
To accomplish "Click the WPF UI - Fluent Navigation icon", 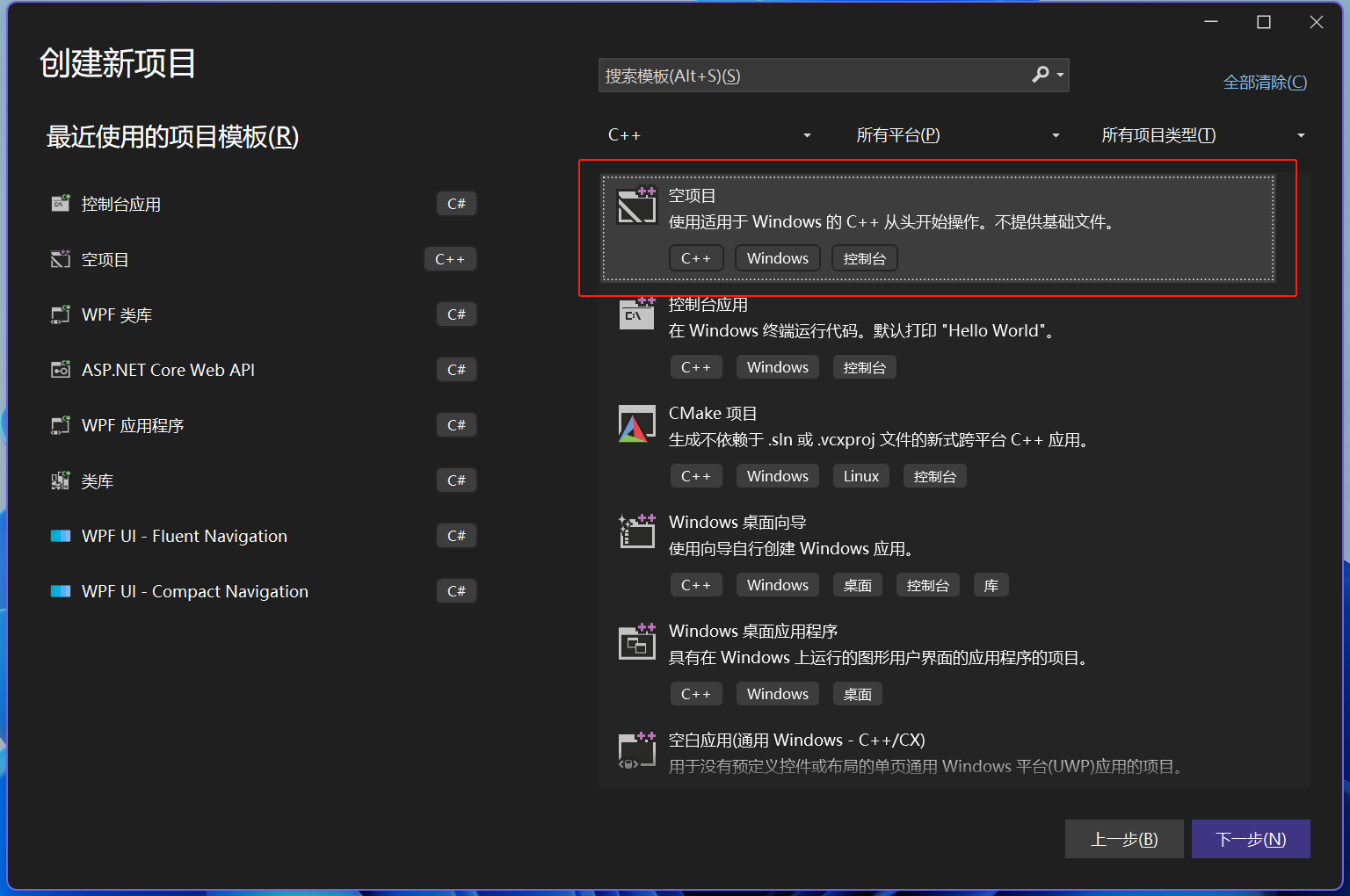I will [x=61, y=536].
